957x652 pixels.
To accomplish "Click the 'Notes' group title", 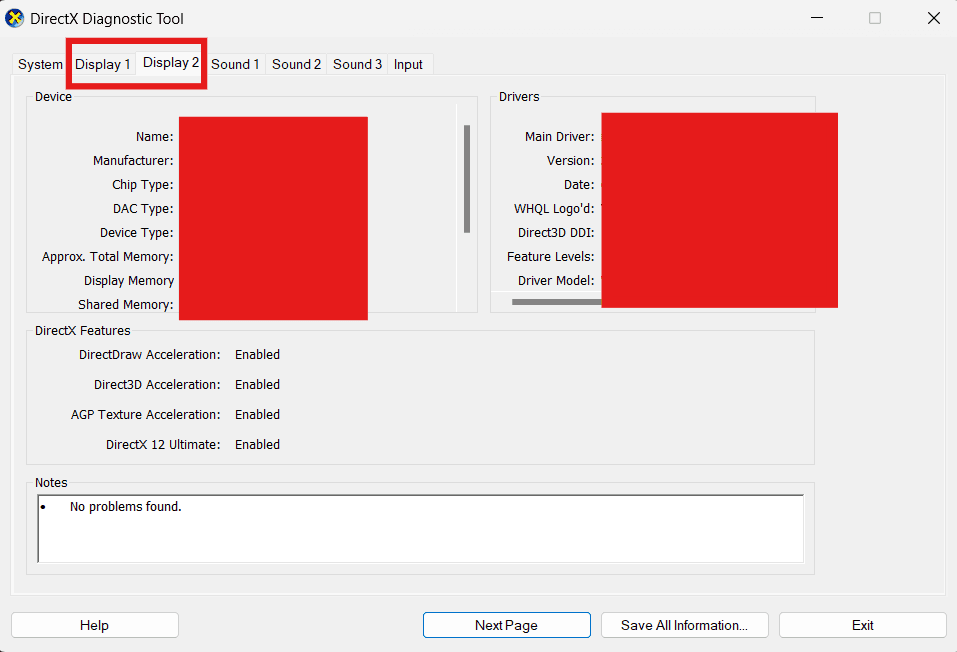I will [51, 483].
